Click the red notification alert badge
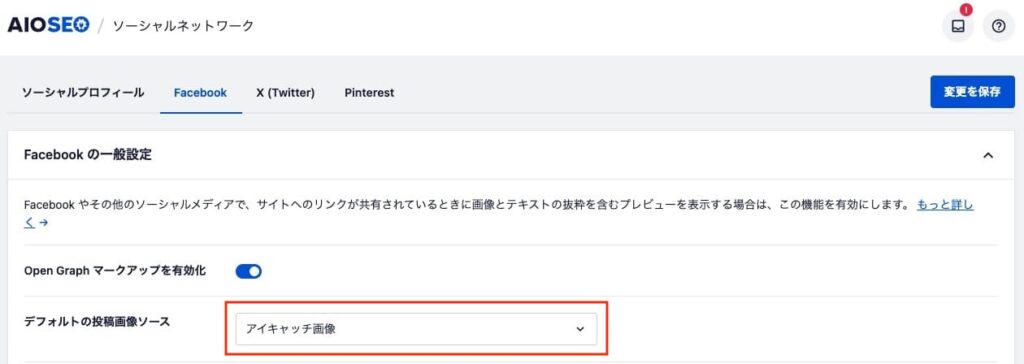 967,10
